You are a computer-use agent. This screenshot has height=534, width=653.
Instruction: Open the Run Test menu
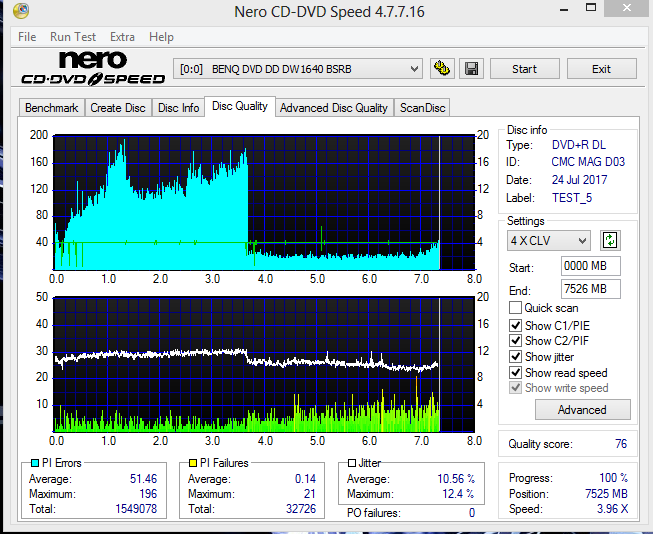click(x=73, y=37)
